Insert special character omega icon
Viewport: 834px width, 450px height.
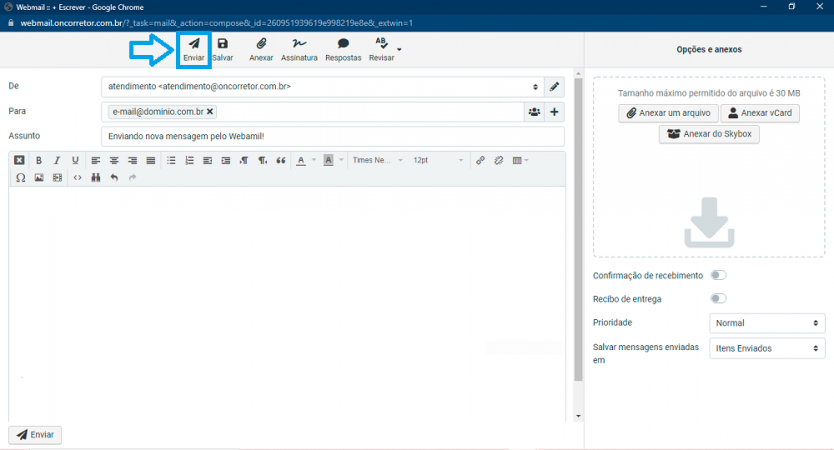[20, 178]
